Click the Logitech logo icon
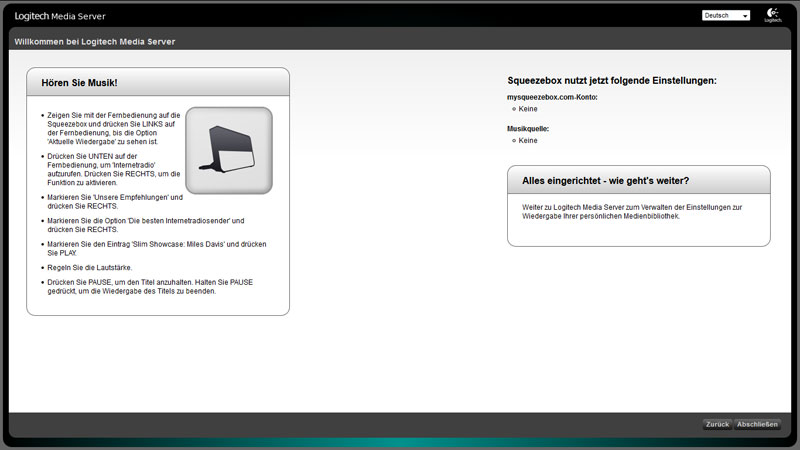The image size is (800, 450). tap(772, 15)
